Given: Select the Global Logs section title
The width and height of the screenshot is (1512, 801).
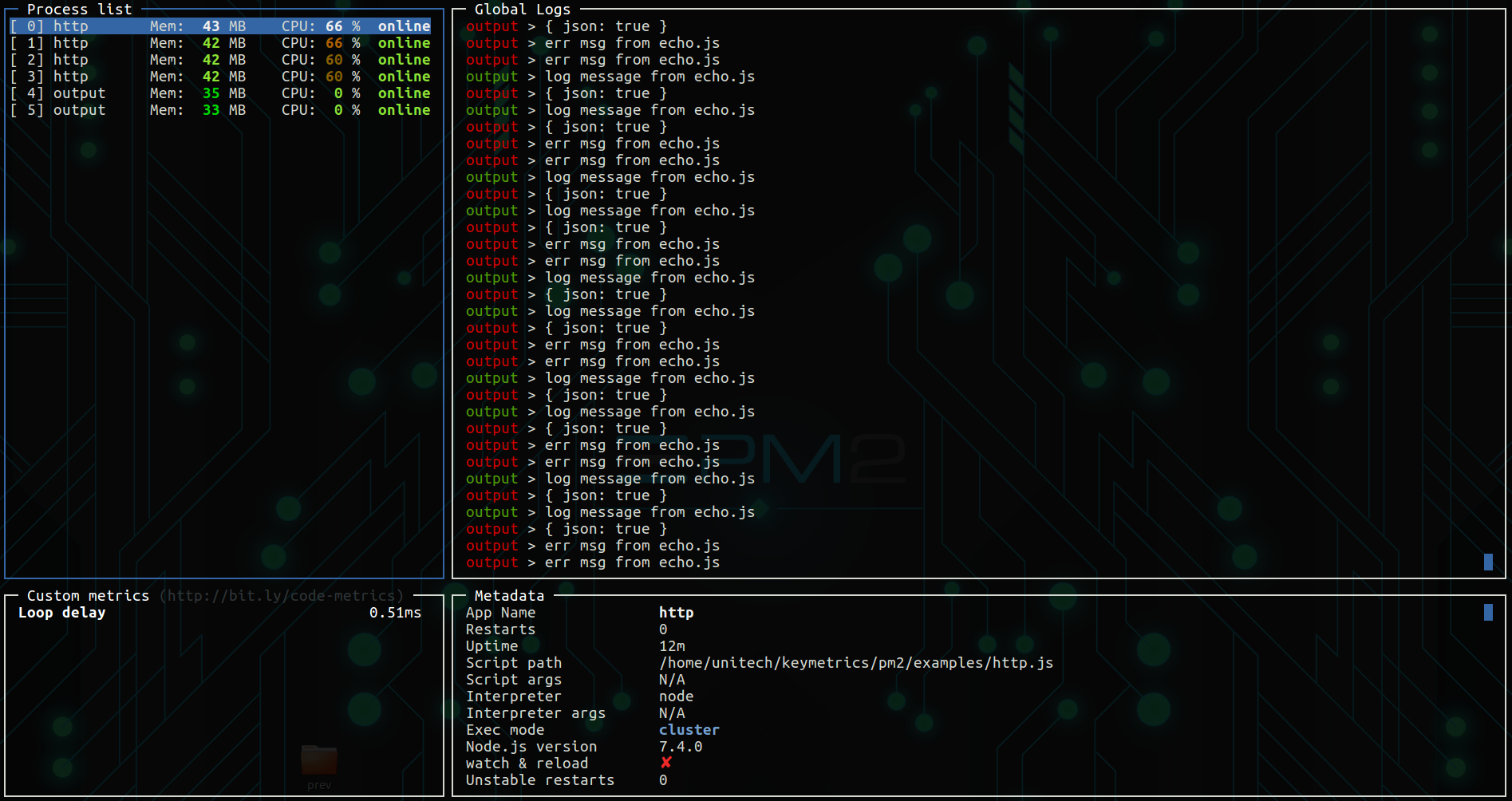Looking at the screenshot, I should click(x=523, y=10).
